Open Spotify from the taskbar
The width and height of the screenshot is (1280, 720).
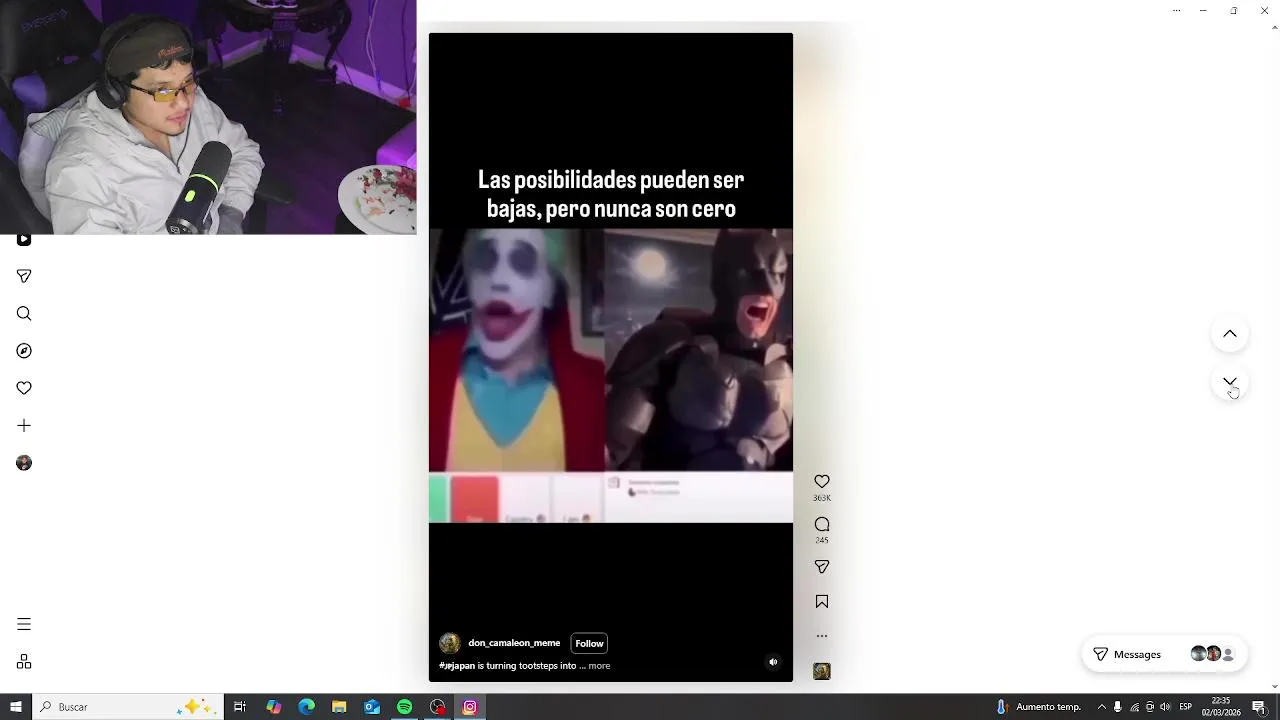405,707
